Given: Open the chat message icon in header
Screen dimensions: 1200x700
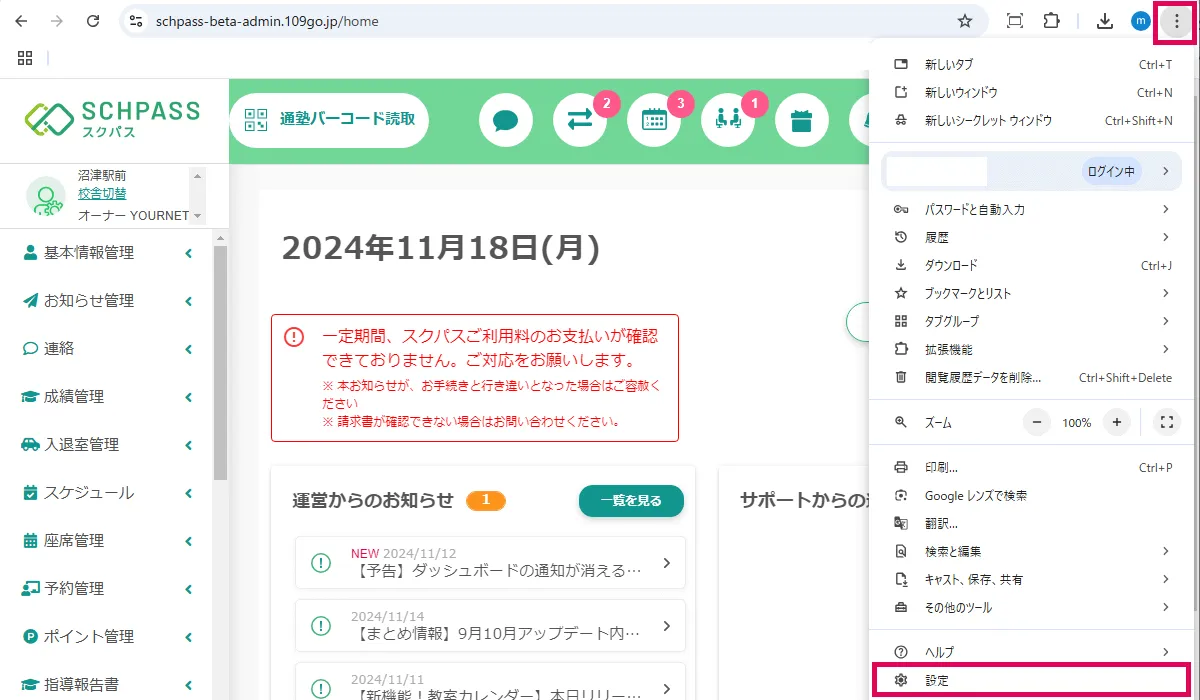Looking at the screenshot, I should pyautogui.click(x=506, y=120).
